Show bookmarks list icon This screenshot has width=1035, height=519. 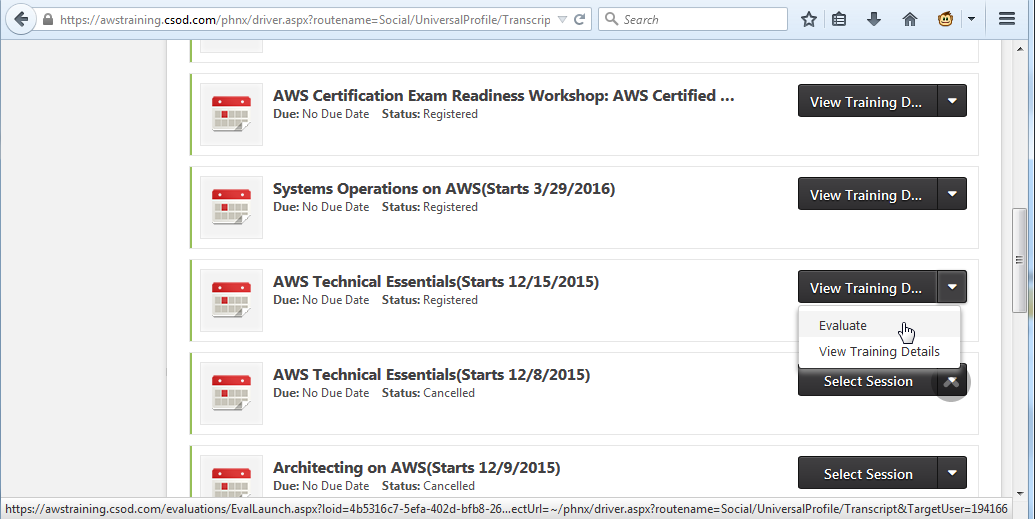[839, 19]
